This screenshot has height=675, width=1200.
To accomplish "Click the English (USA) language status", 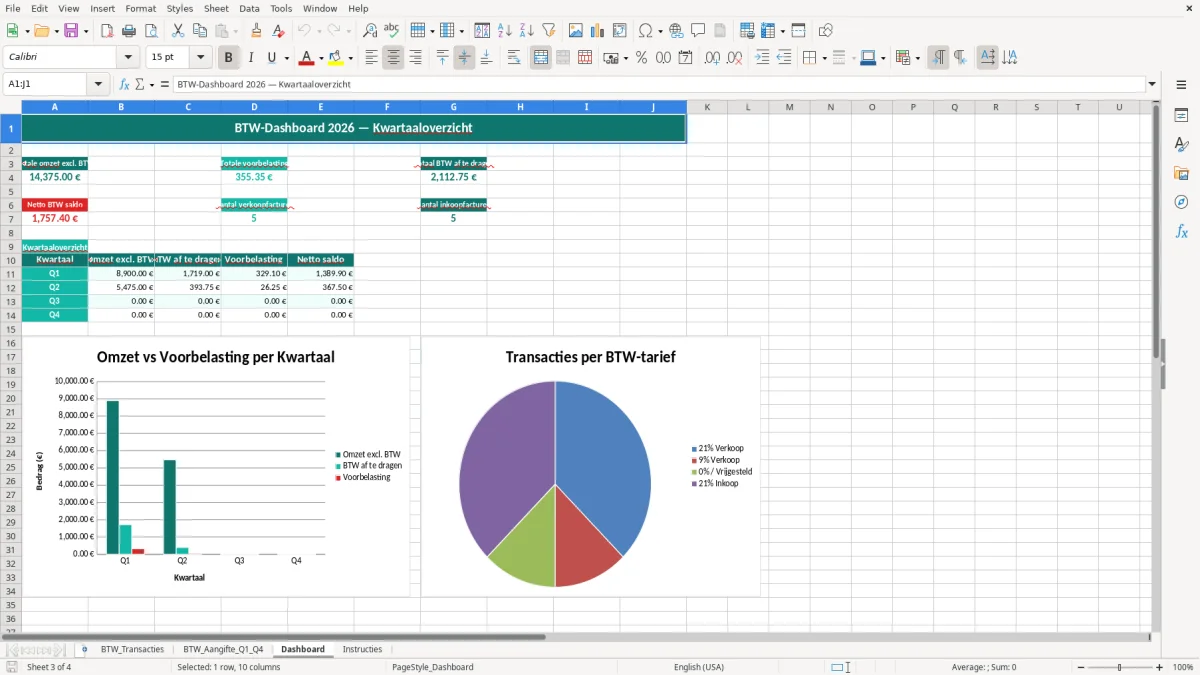I will coord(698,667).
